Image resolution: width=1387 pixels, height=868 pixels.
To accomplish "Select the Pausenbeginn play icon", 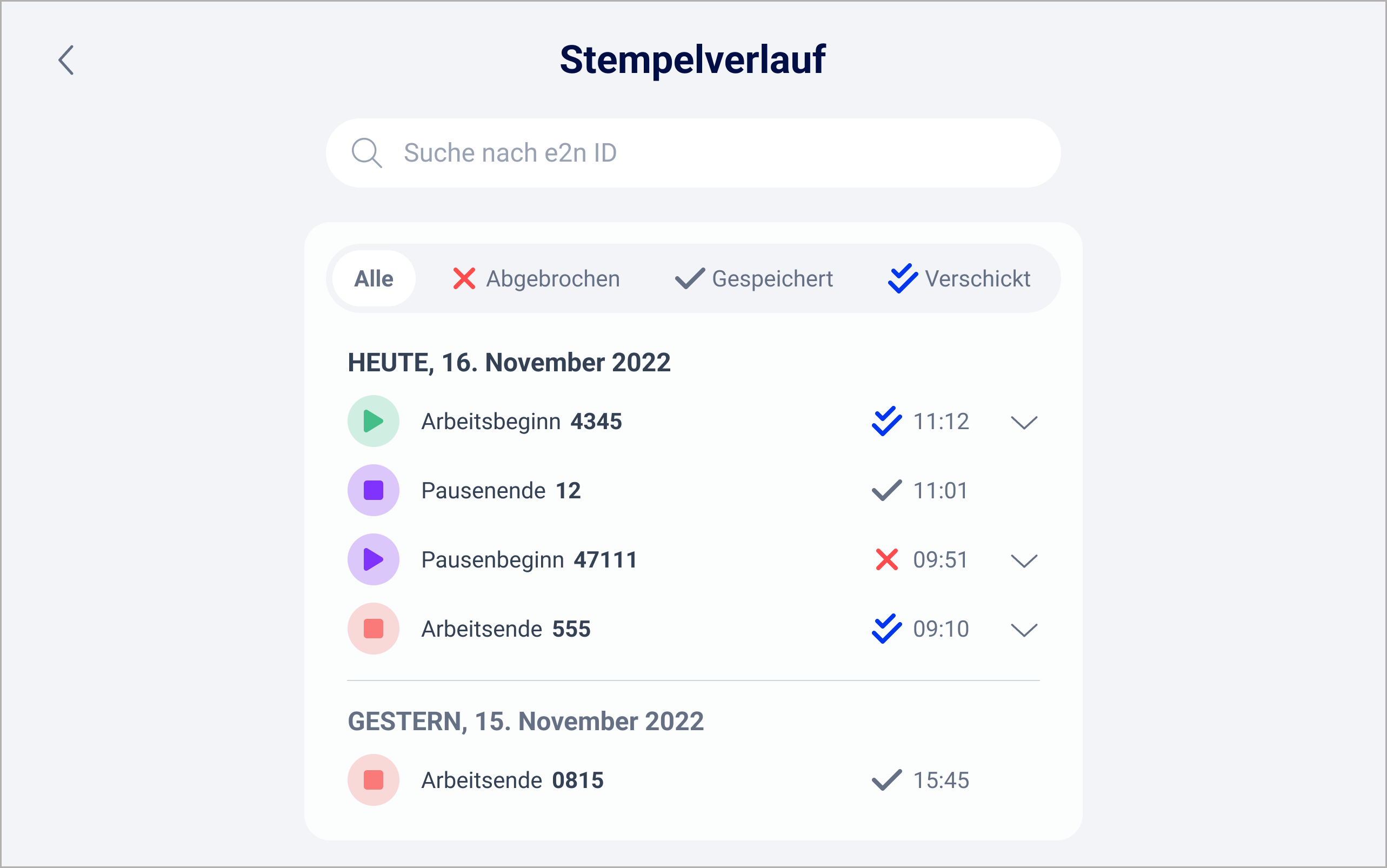I will (x=372, y=559).
